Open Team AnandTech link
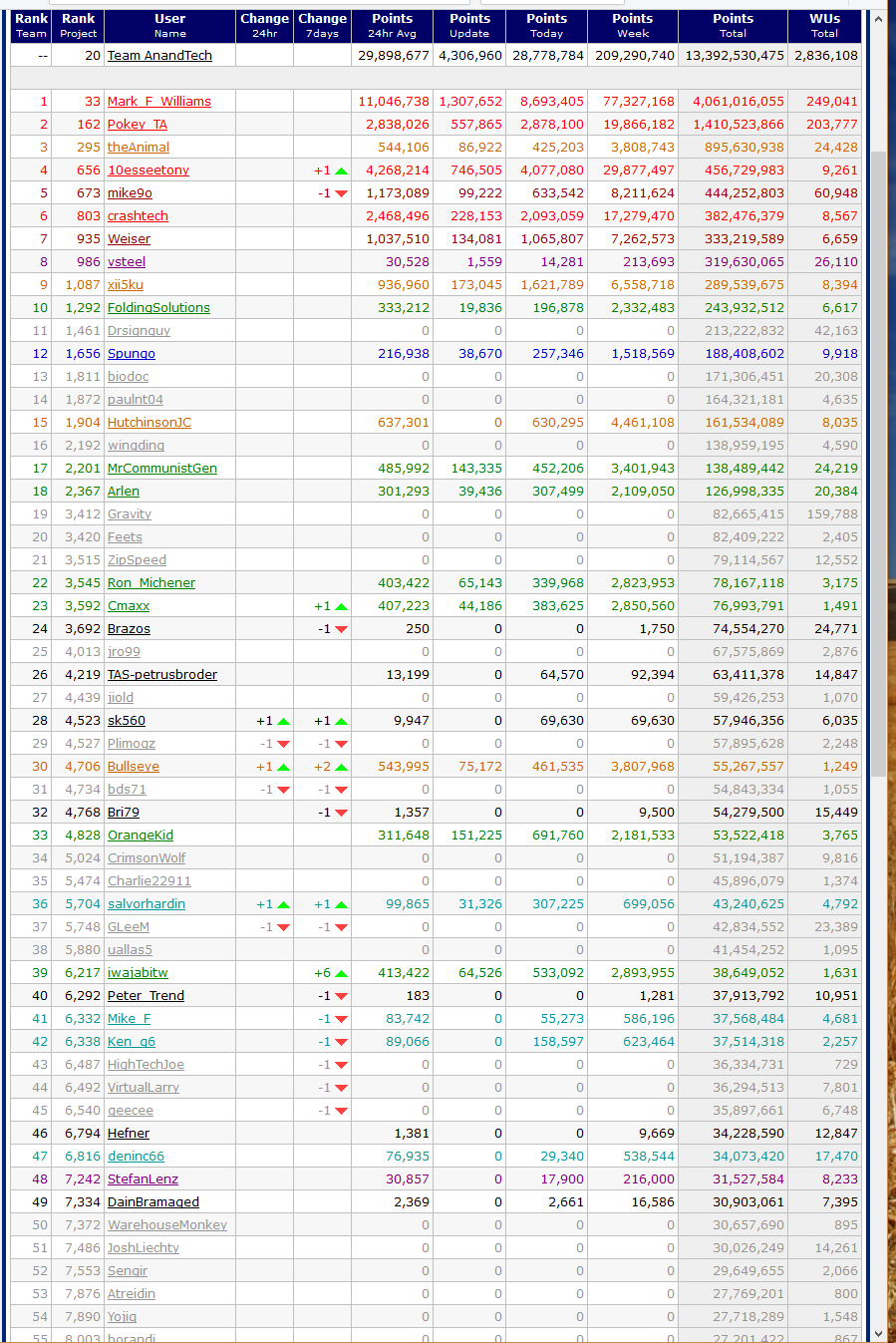The image size is (896, 1343). [x=159, y=56]
